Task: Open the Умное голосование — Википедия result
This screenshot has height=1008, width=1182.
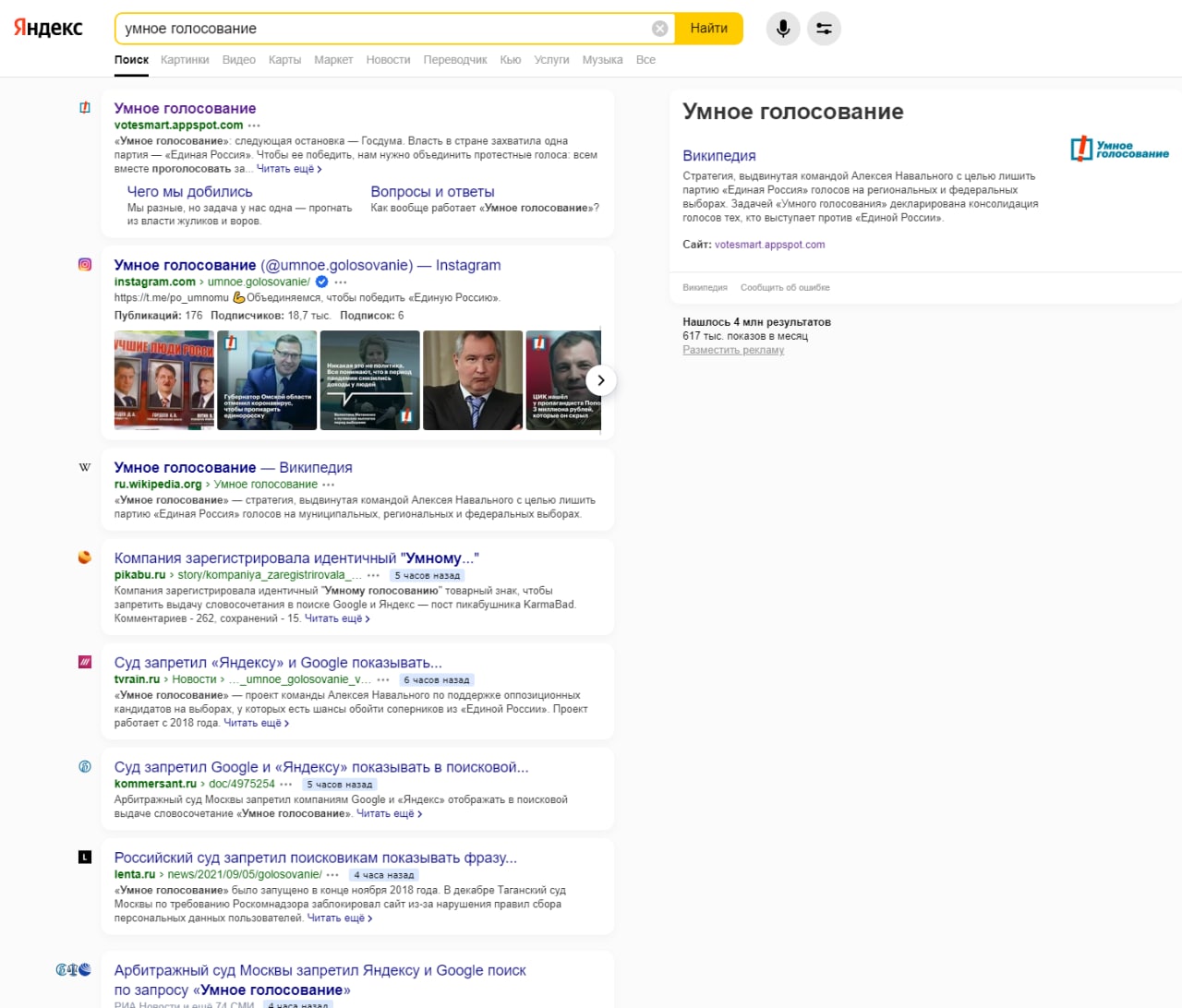Action: [233, 467]
